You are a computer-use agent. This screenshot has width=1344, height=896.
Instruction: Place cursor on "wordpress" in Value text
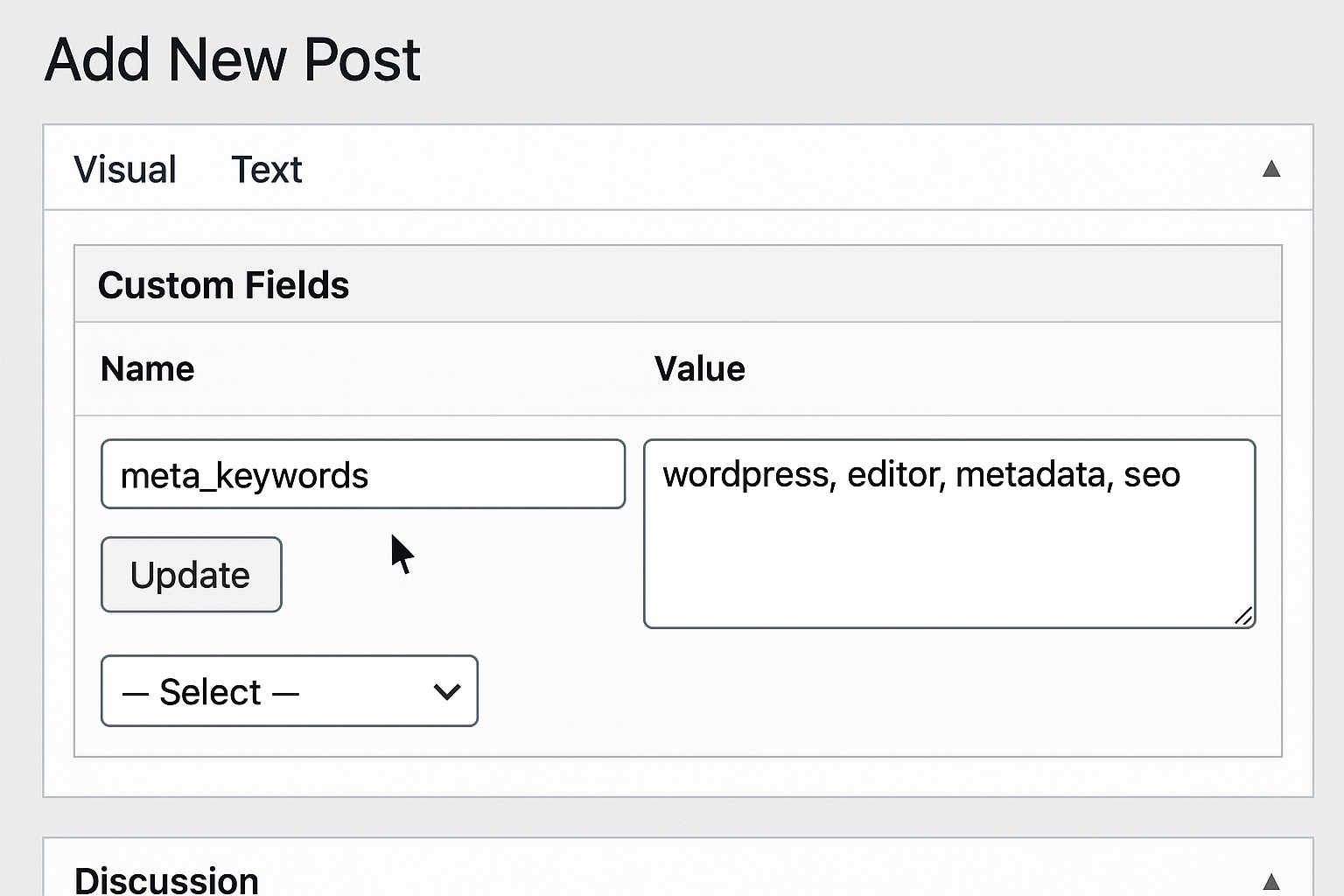pos(748,475)
